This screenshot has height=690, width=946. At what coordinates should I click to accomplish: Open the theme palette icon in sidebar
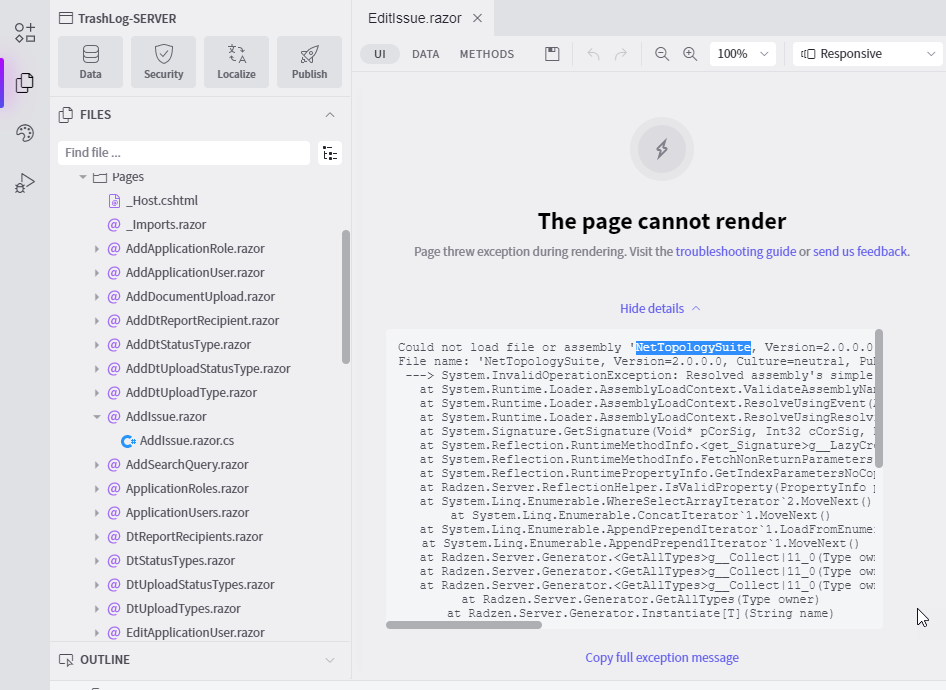coord(25,134)
